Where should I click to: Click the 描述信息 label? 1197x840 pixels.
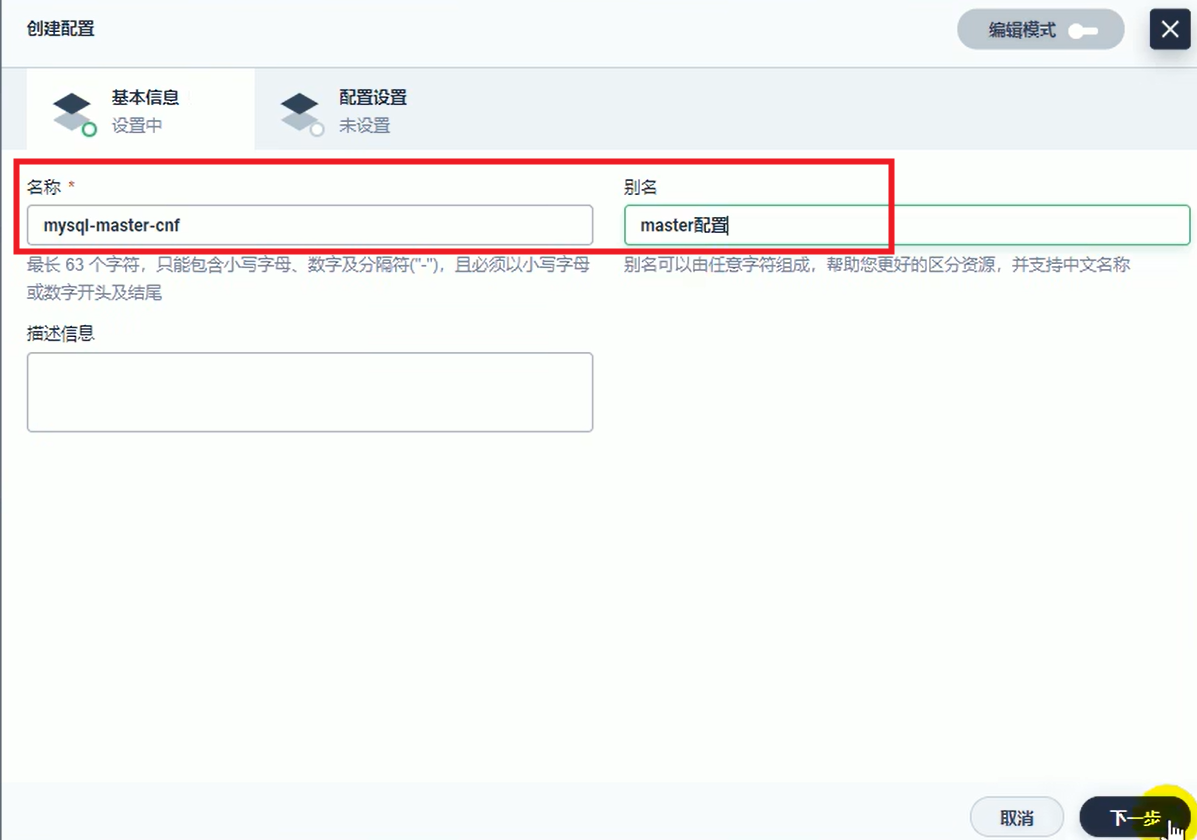pos(61,333)
